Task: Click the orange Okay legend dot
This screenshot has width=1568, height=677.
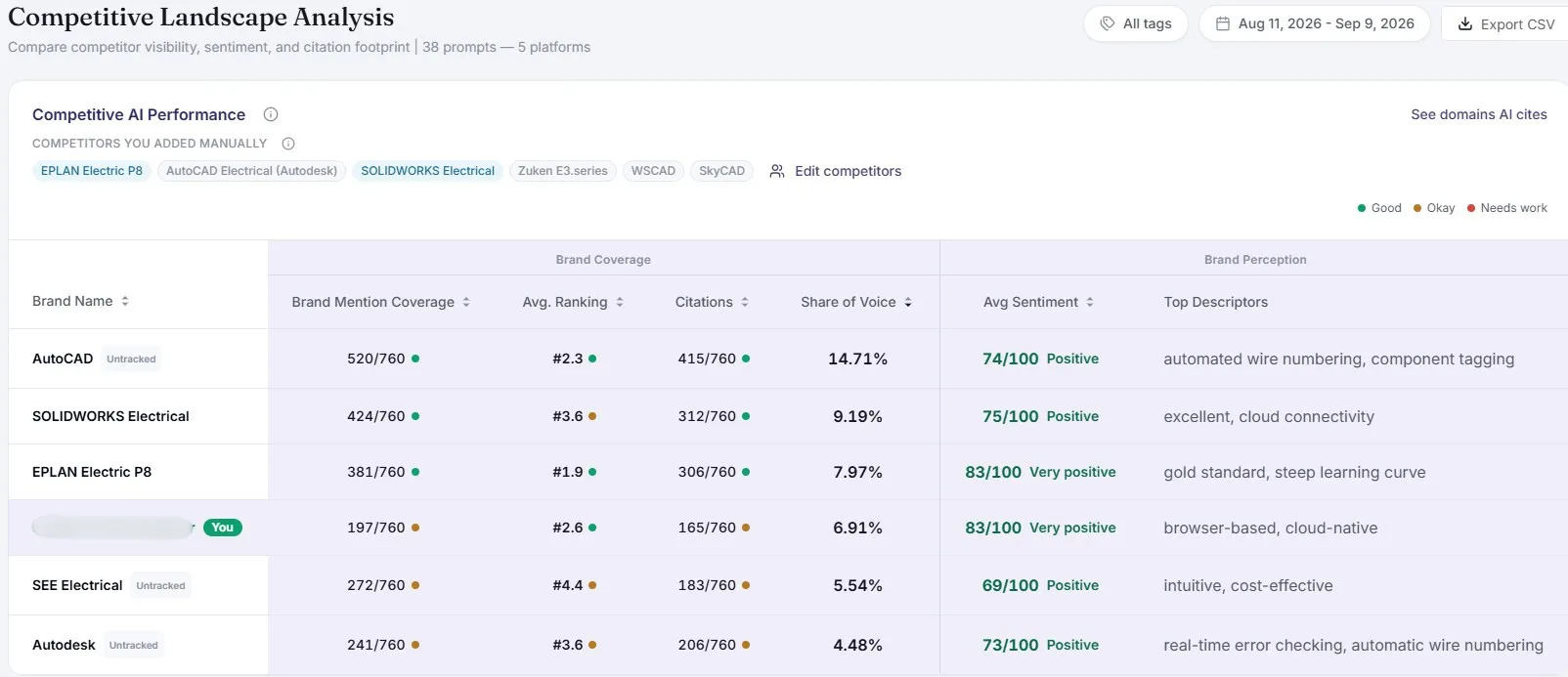Action: pos(1417,208)
